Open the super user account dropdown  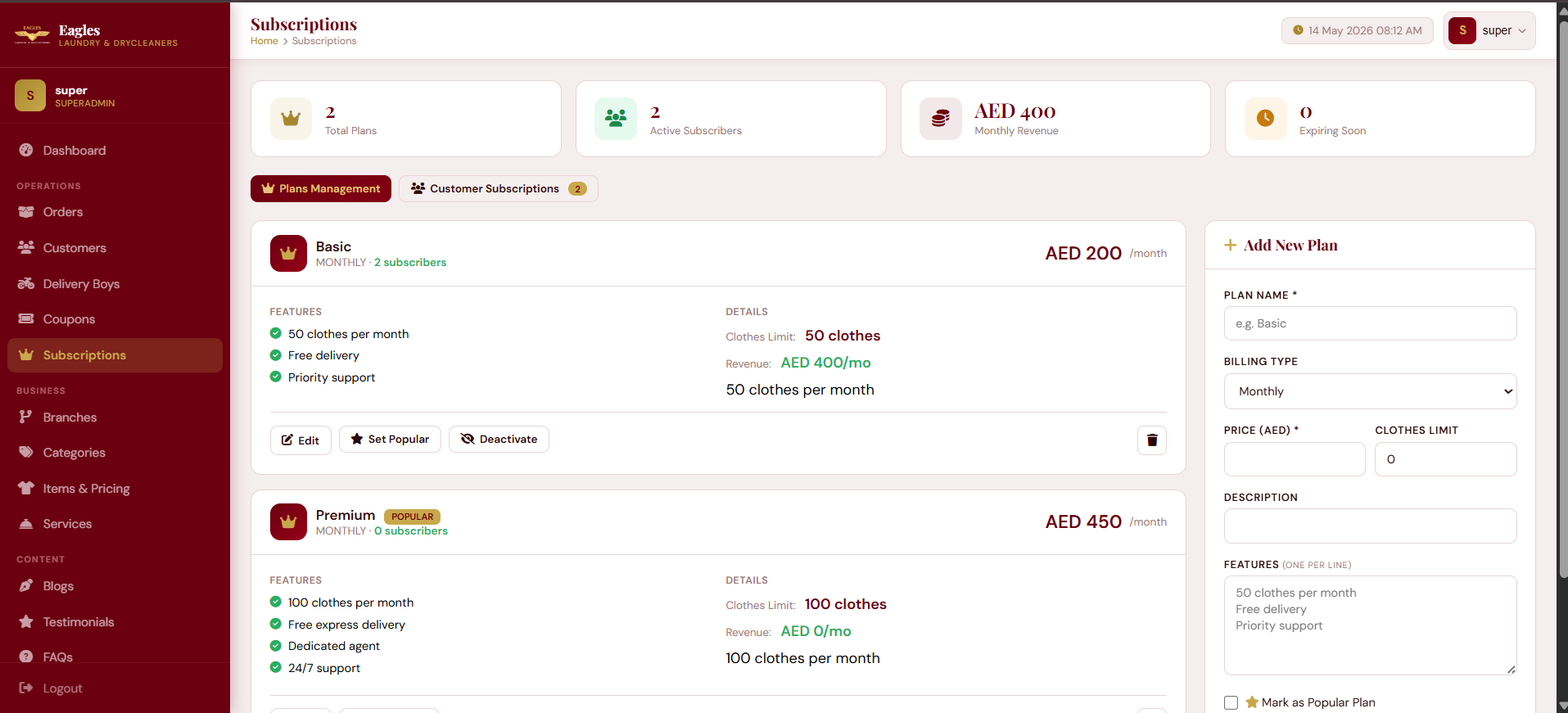(1489, 31)
